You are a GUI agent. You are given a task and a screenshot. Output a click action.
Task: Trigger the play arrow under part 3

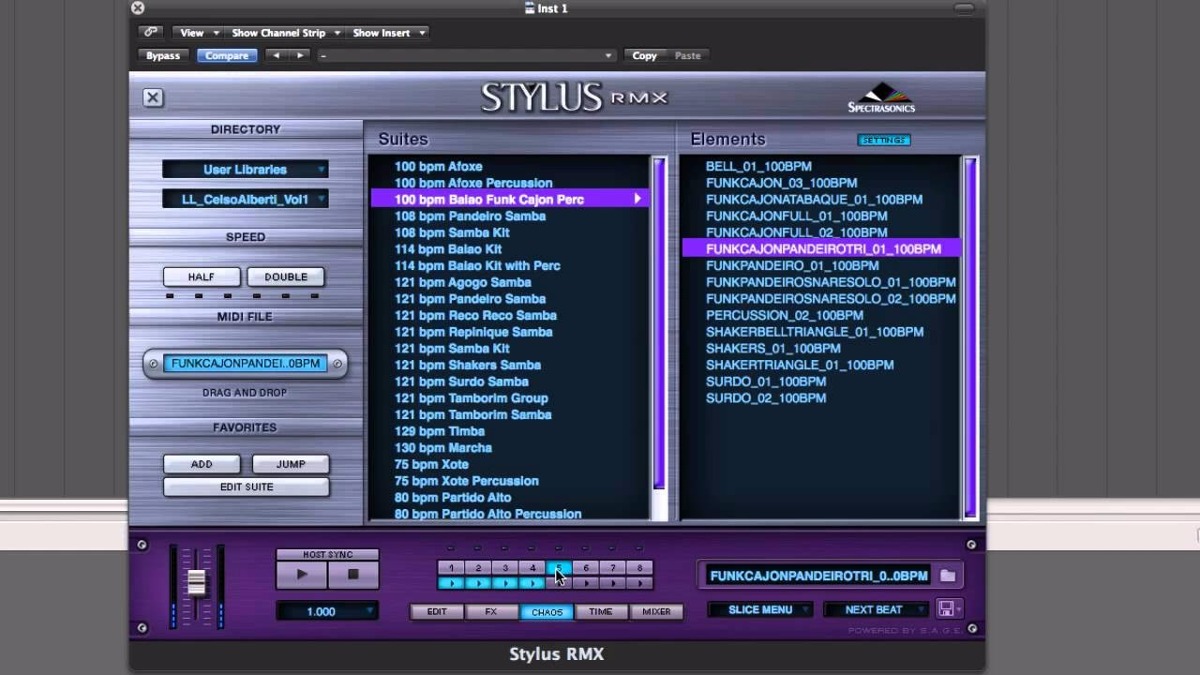pos(505,583)
